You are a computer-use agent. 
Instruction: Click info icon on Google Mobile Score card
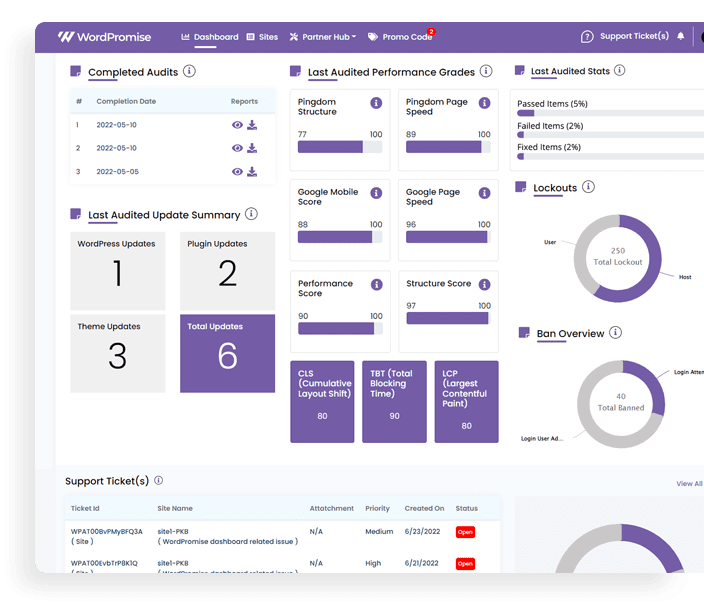(x=376, y=193)
